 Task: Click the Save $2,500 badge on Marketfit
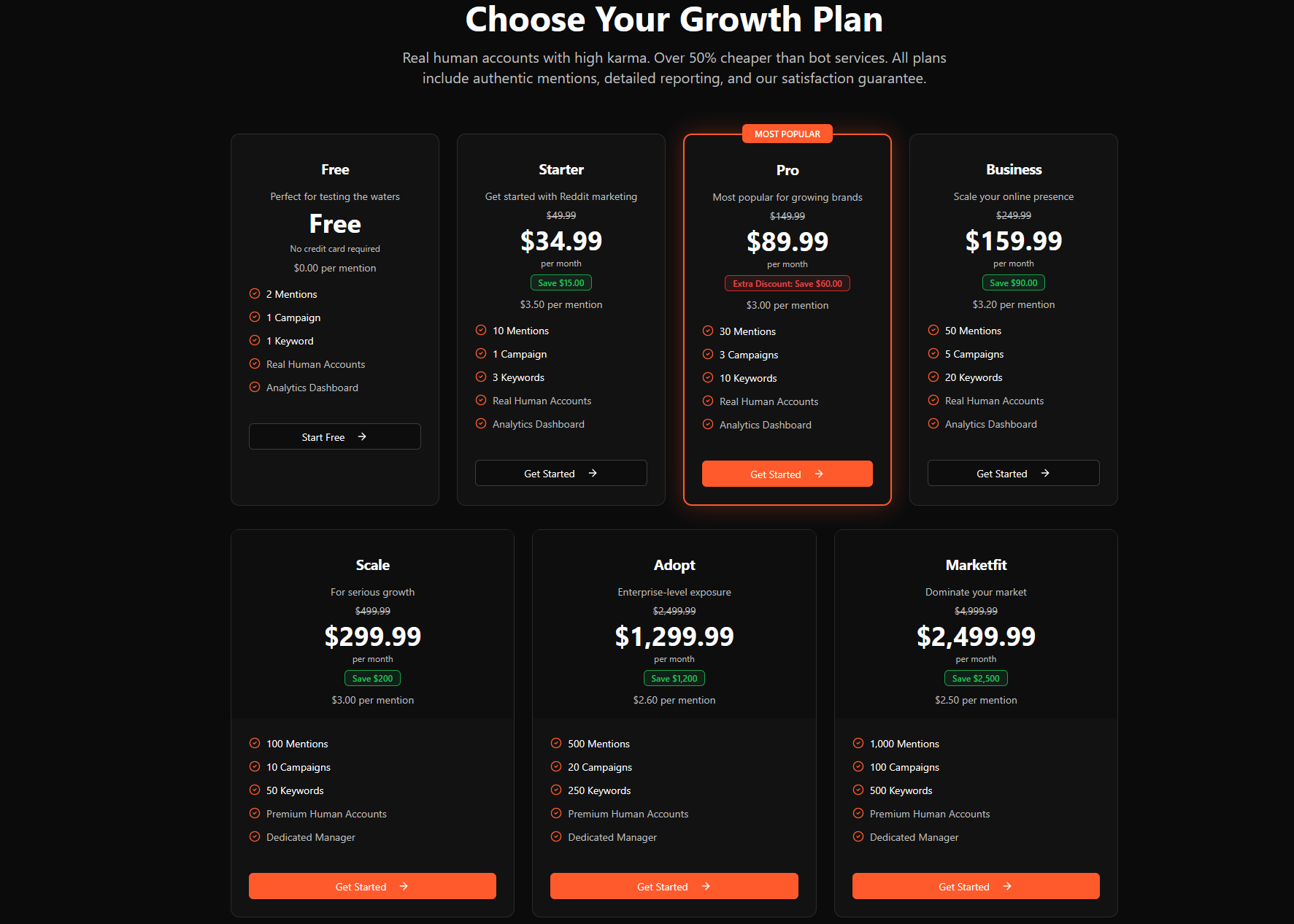pos(975,678)
